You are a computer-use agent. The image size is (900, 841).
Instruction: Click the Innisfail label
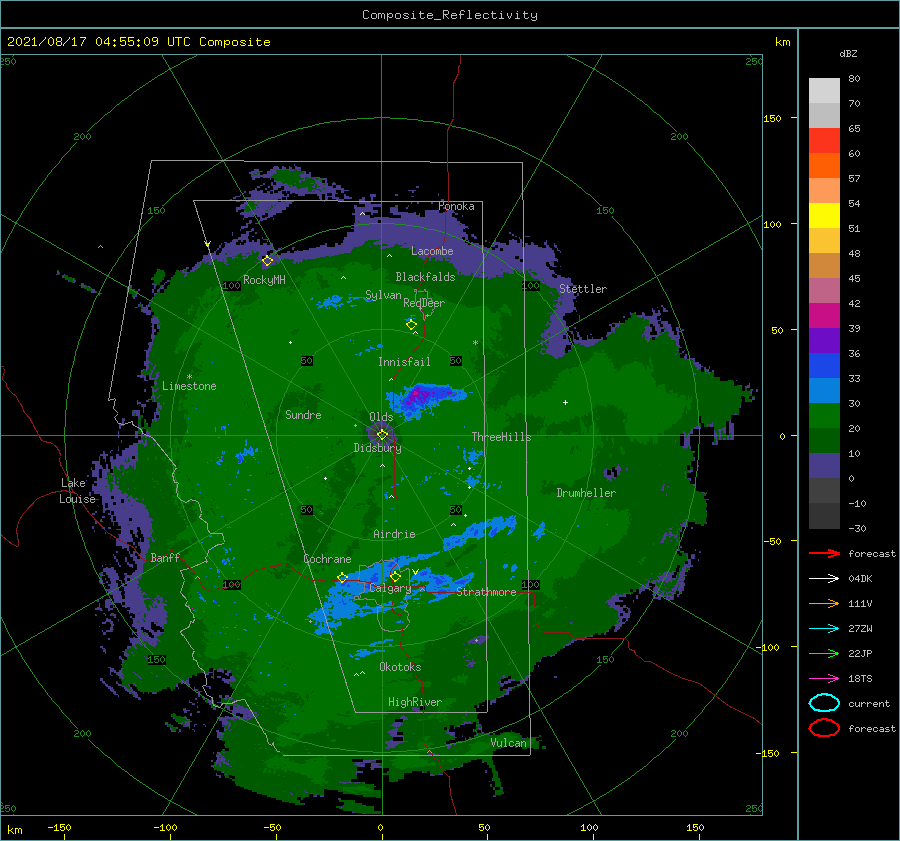(x=404, y=362)
